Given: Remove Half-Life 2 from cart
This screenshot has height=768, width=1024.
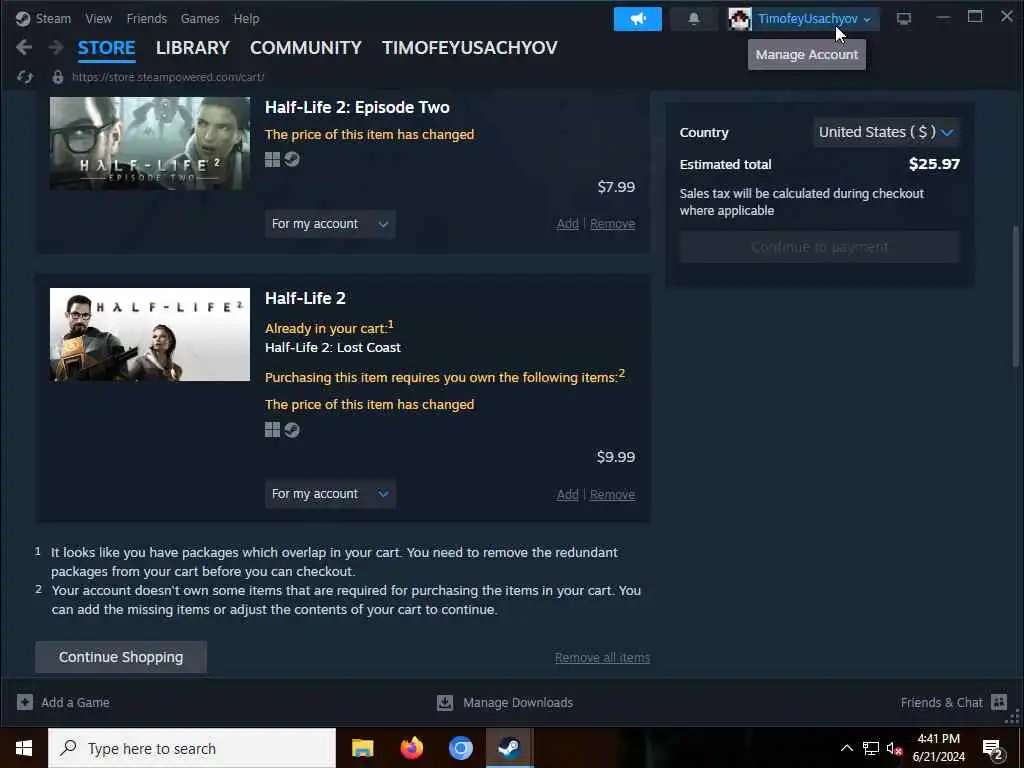Looking at the screenshot, I should tap(613, 494).
